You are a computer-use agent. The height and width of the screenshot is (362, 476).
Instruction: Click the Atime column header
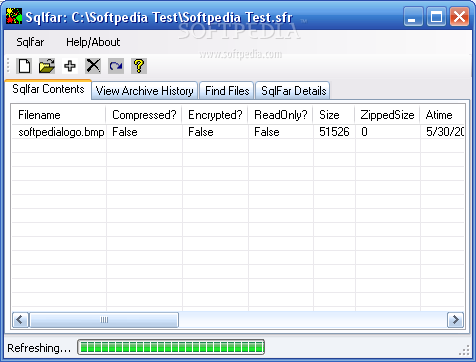[x=442, y=115]
